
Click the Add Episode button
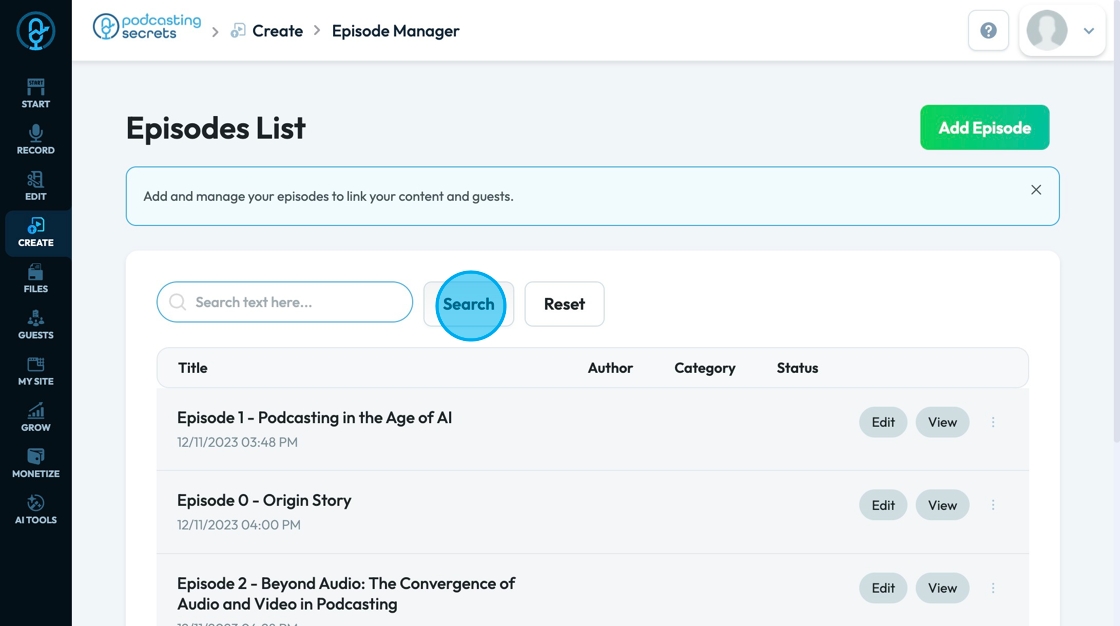[x=984, y=128]
